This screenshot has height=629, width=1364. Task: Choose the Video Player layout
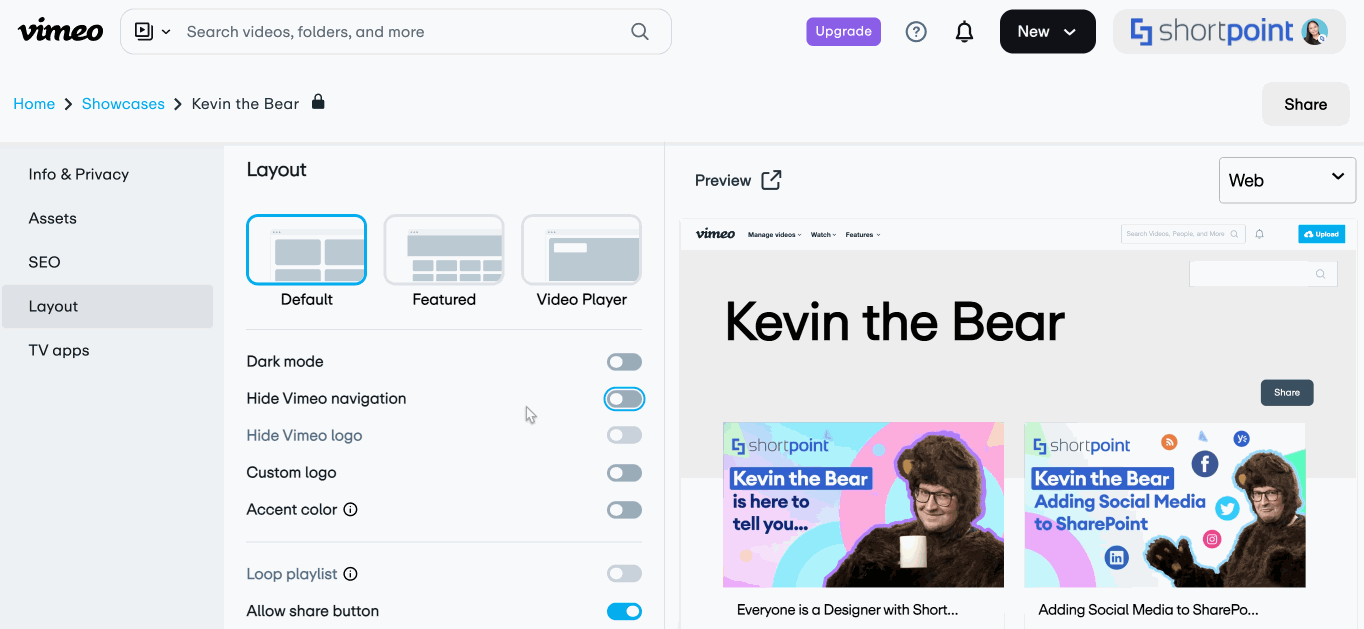(581, 261)
